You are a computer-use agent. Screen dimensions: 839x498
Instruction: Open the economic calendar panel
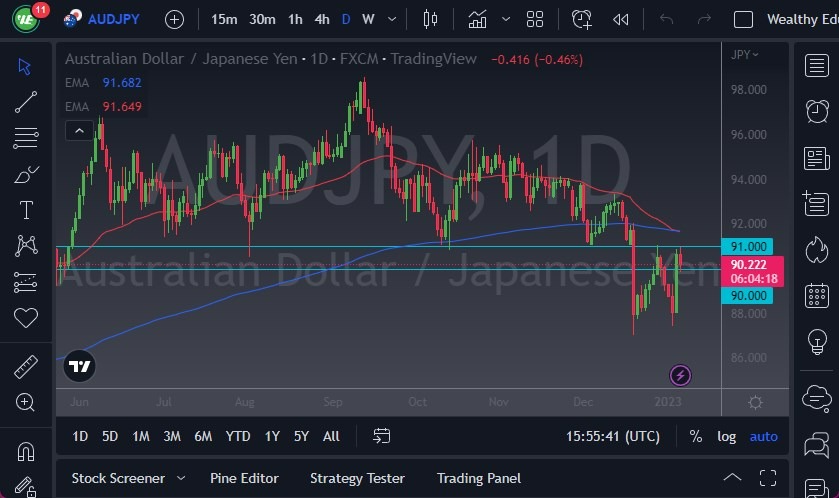[817, 295]
